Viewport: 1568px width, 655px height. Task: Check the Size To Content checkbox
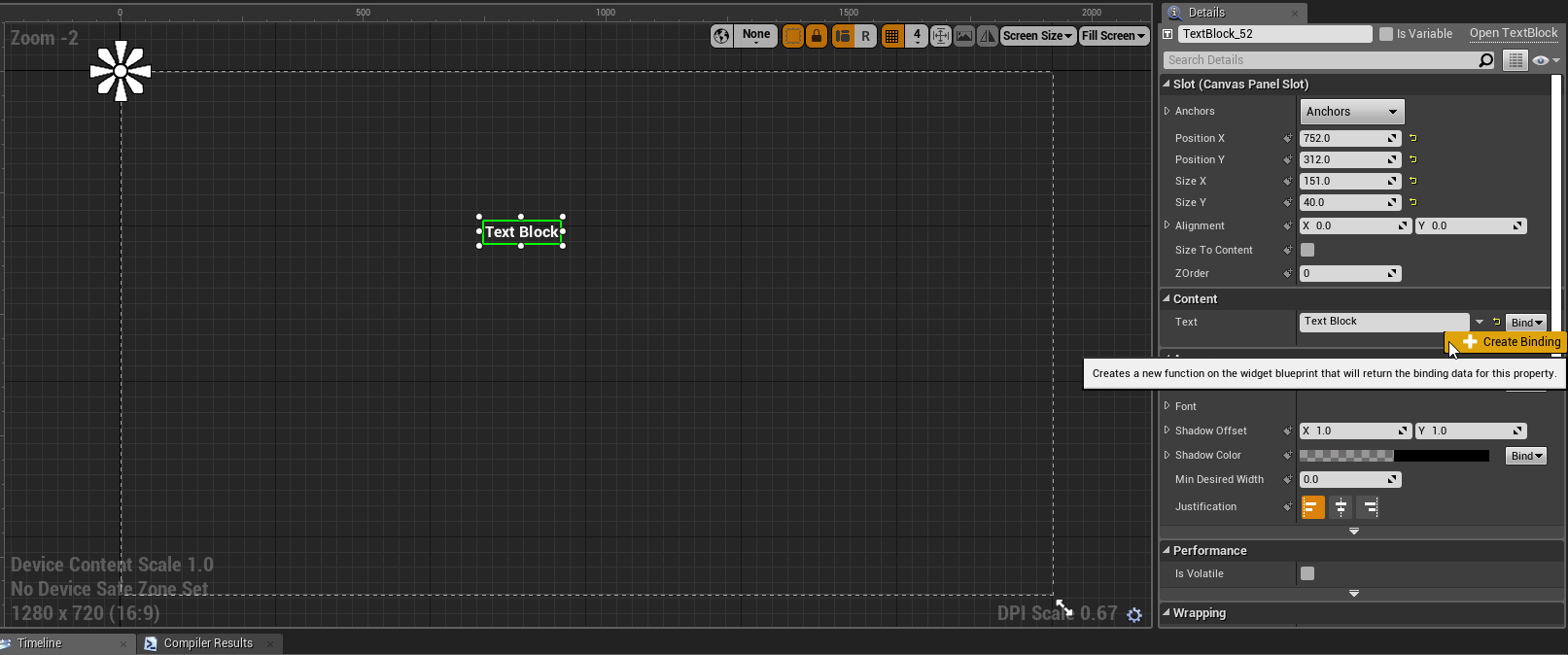[x=1307, y=250]
